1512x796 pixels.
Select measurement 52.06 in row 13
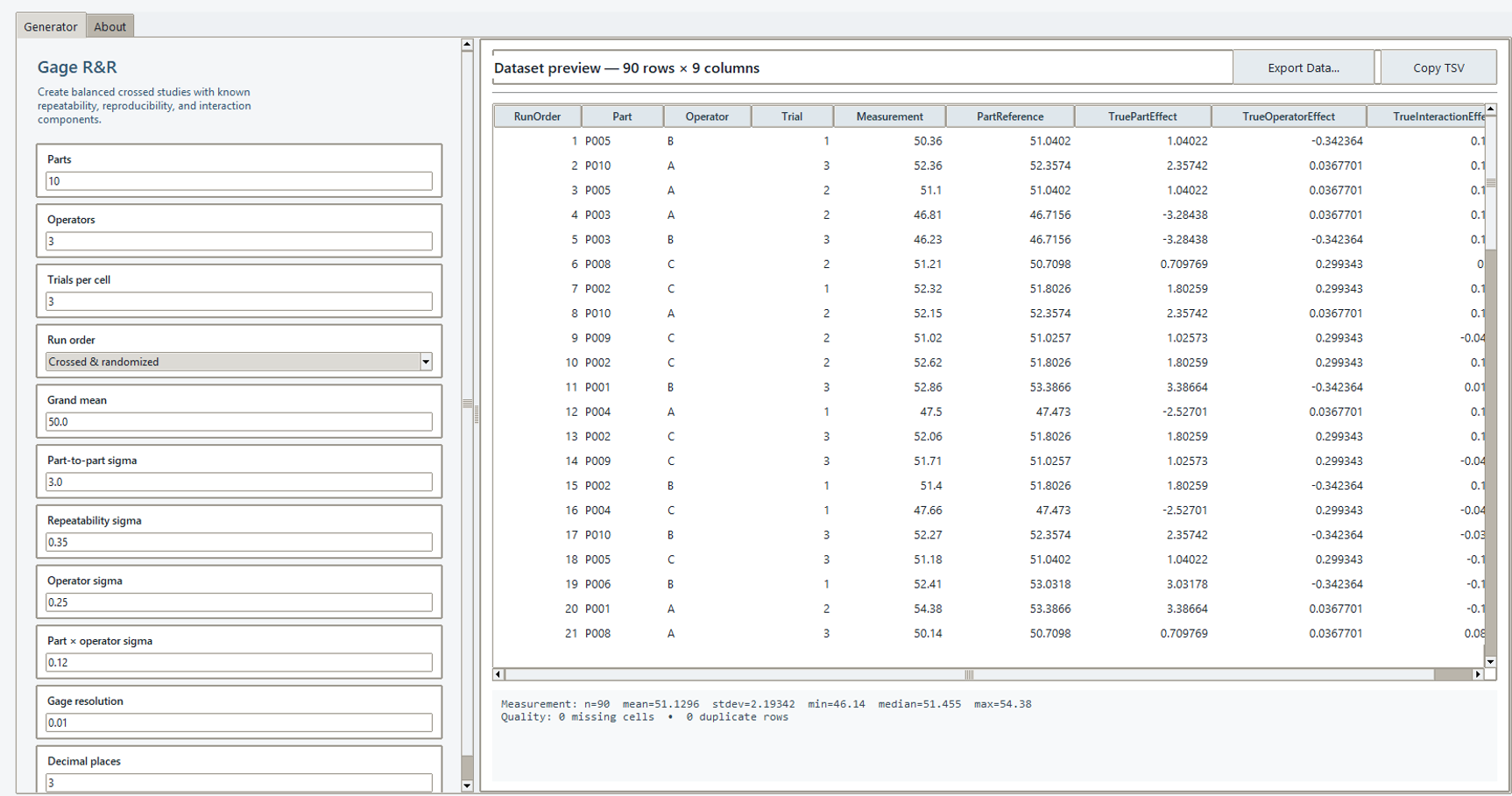(889, 436)
